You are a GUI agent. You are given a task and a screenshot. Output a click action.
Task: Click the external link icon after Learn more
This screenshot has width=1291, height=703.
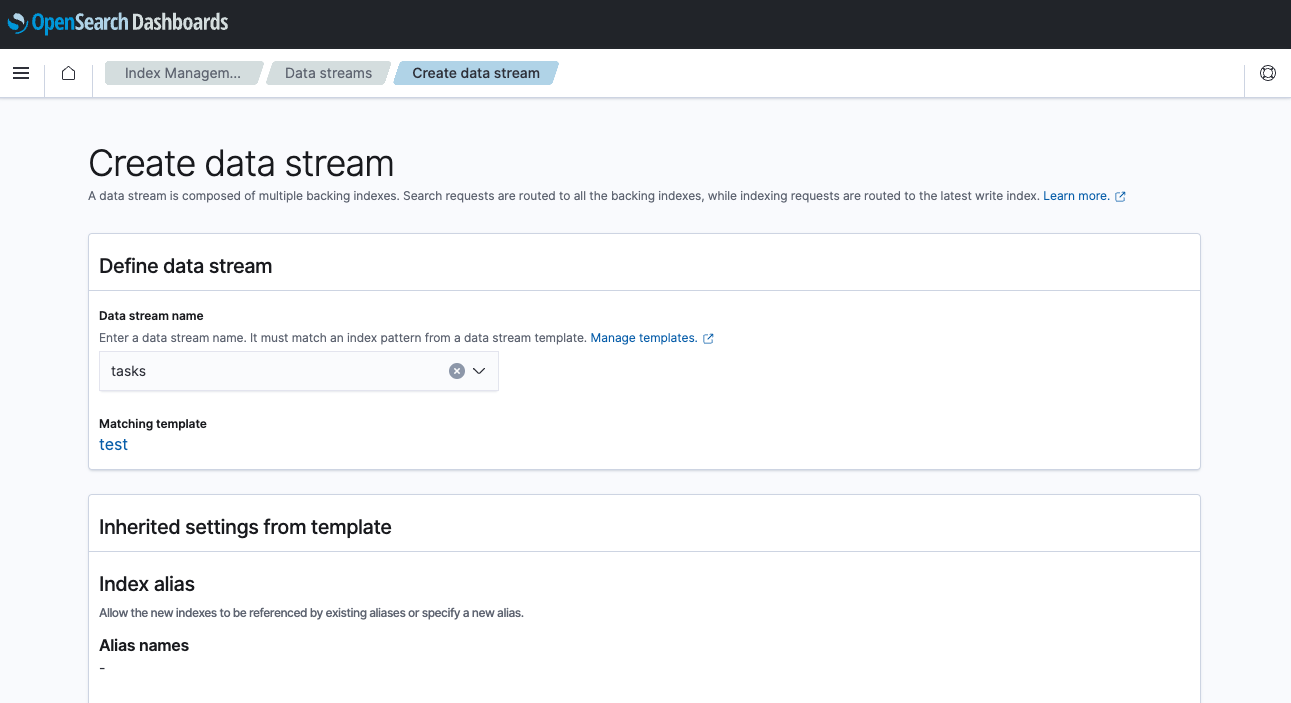(1122, 196)
